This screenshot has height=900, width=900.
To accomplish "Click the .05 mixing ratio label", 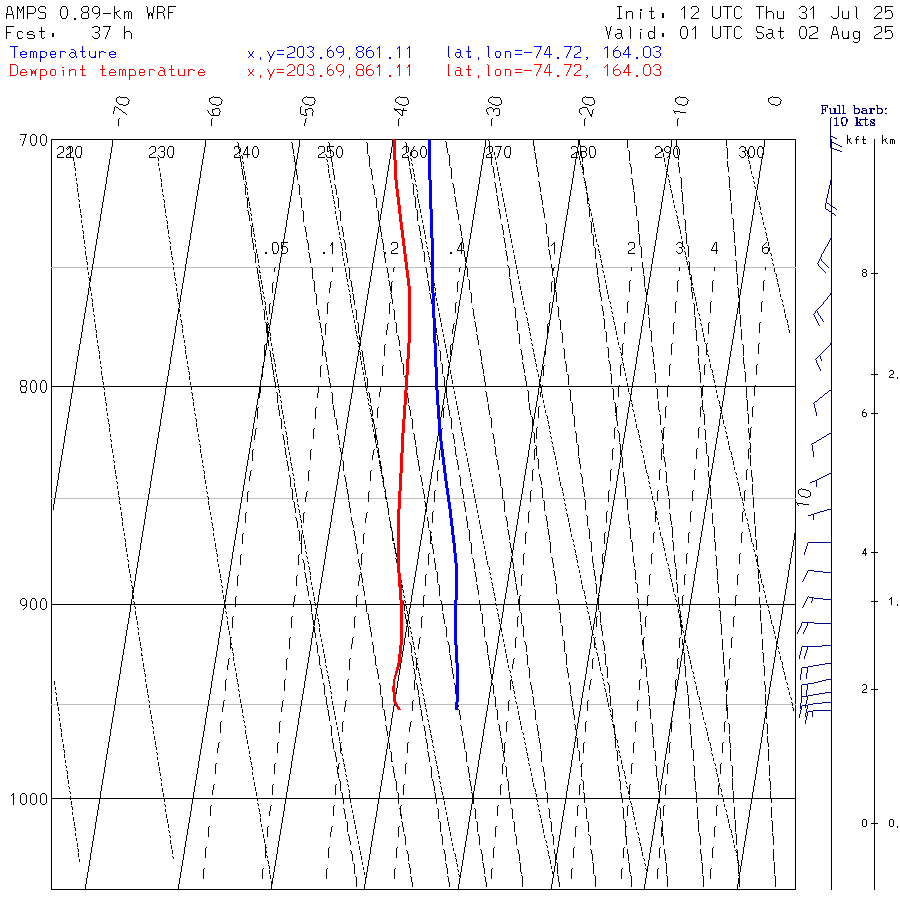I will [277, 249].
